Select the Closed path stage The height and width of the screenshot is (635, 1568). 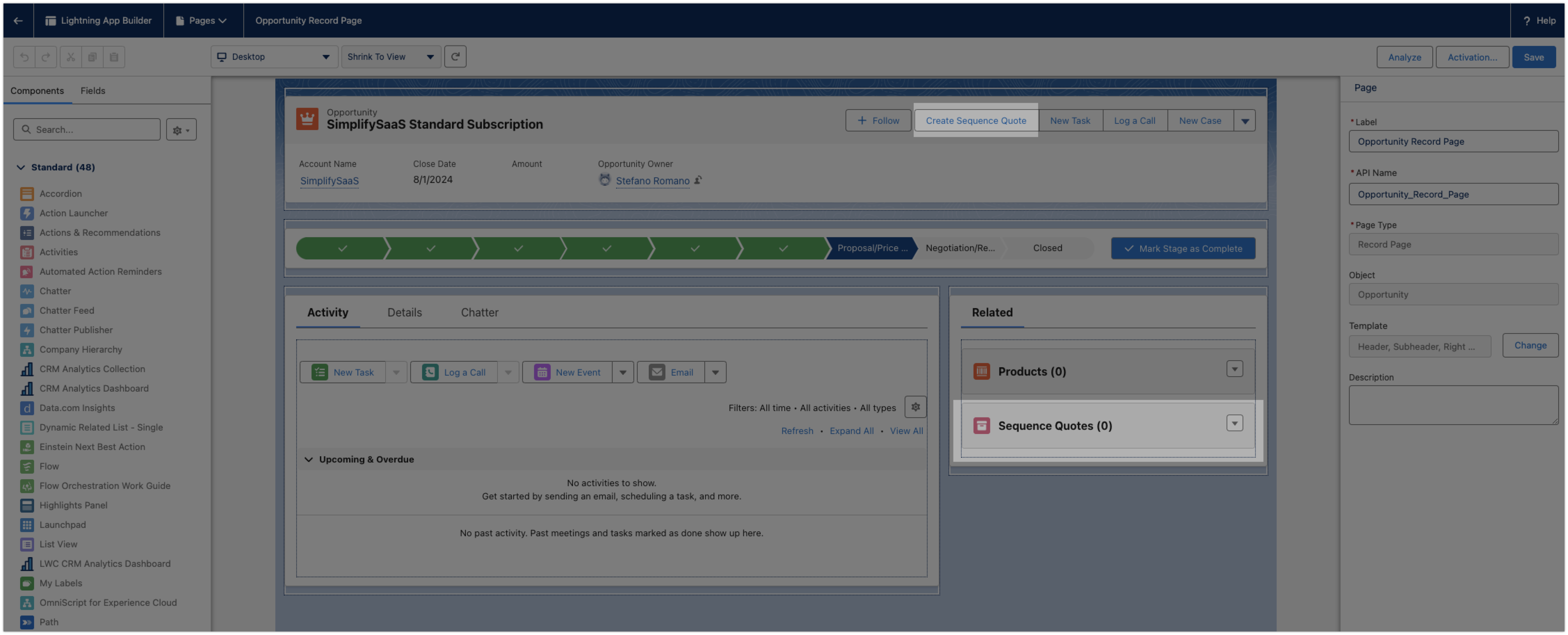1048,248
